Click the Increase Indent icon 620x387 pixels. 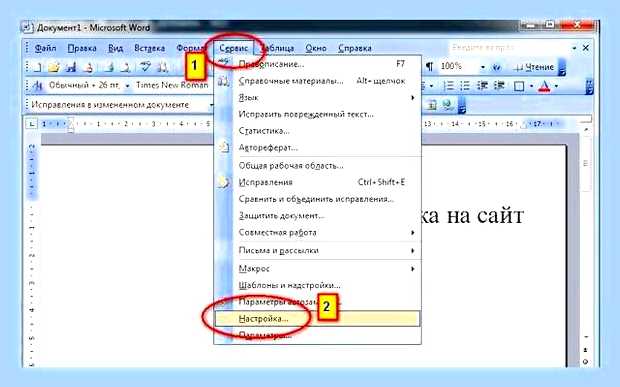(x=500, y=86)
